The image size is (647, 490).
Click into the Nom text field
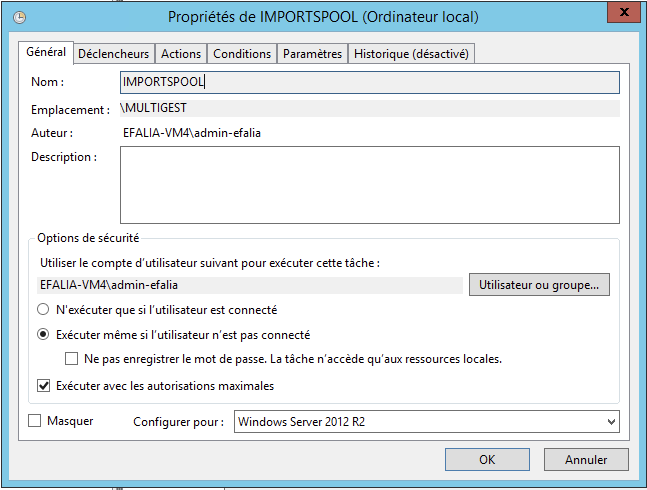tap(369, 83)
